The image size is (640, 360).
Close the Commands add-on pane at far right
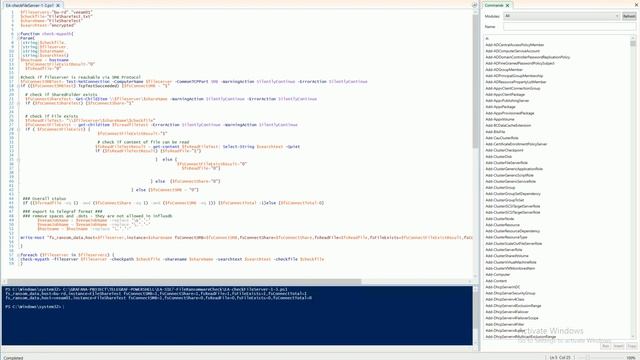tap(636, 5)
